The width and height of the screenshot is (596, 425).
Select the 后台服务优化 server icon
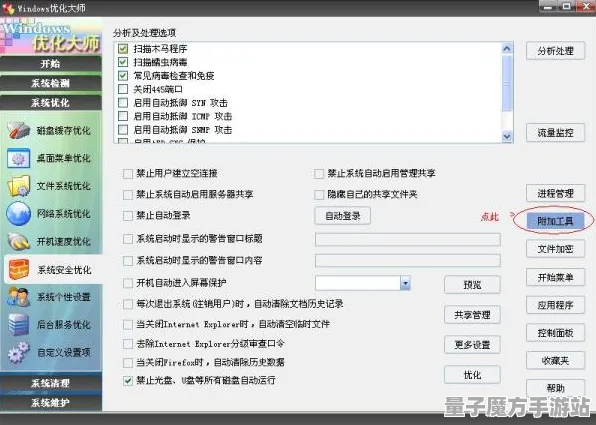pyautogui.click(x=18, y=324)
